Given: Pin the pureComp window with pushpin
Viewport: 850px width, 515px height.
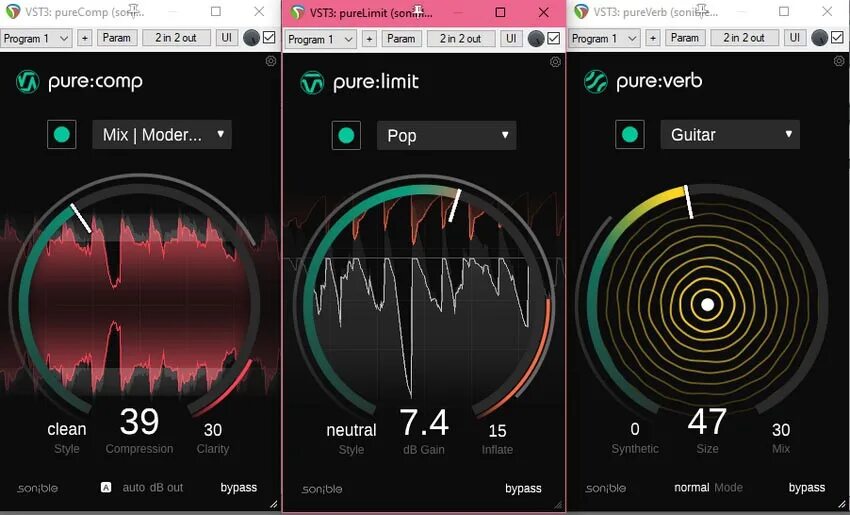Looking at the screenshot, I should (134, 9).
